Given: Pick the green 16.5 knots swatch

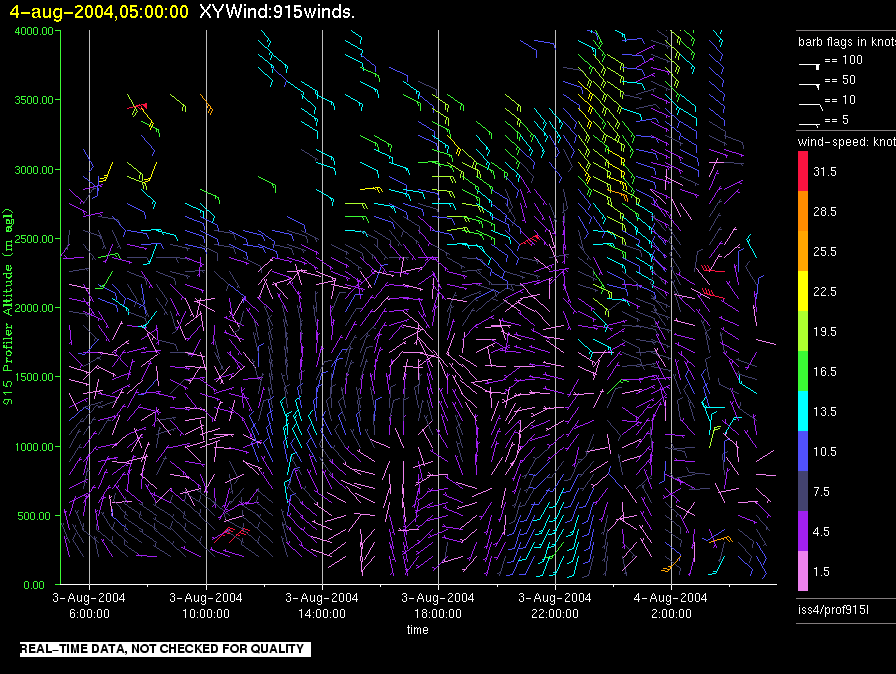Looking at the screenshot, I should coord(803,371).
